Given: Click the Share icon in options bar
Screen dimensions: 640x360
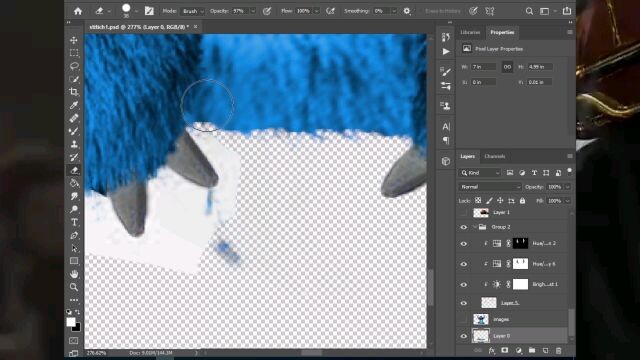Looking at the screenshot, I should pyautogui.click(x=567, y=11).
